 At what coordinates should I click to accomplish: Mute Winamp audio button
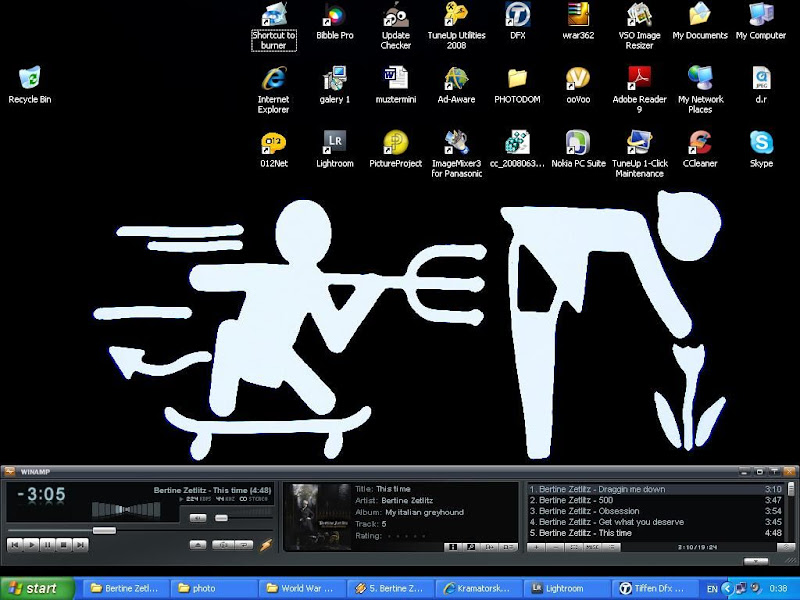point(198,518)
